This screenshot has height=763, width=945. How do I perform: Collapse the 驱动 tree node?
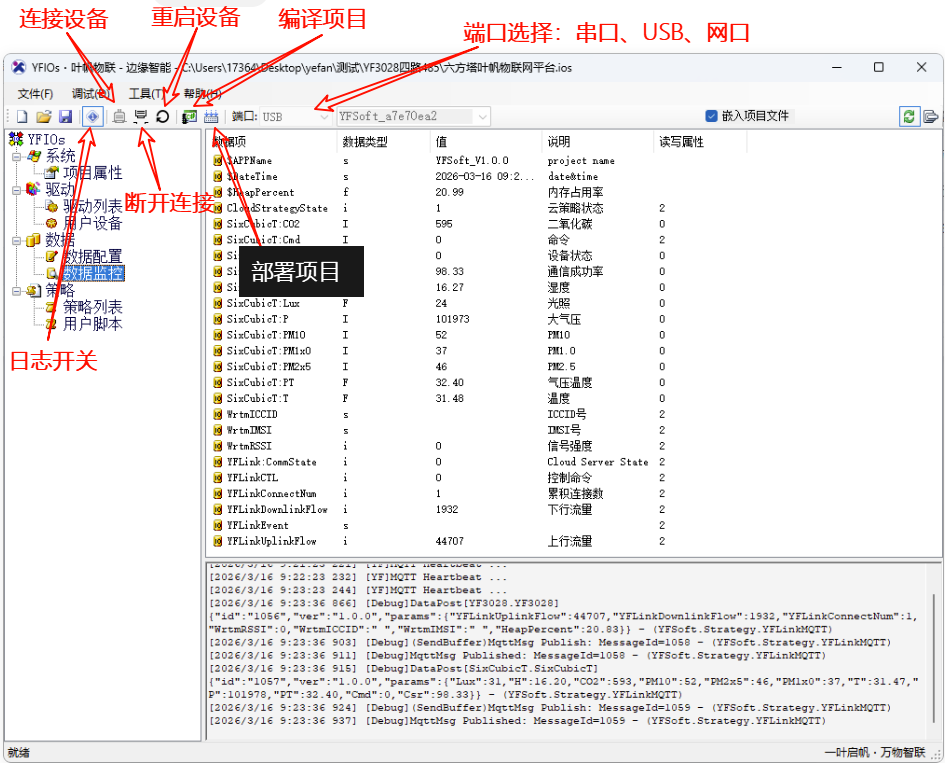16,190
